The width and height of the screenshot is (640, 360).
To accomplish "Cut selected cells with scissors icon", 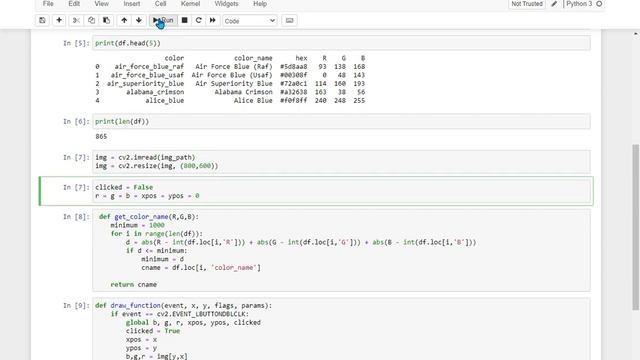I will [76, 20].
